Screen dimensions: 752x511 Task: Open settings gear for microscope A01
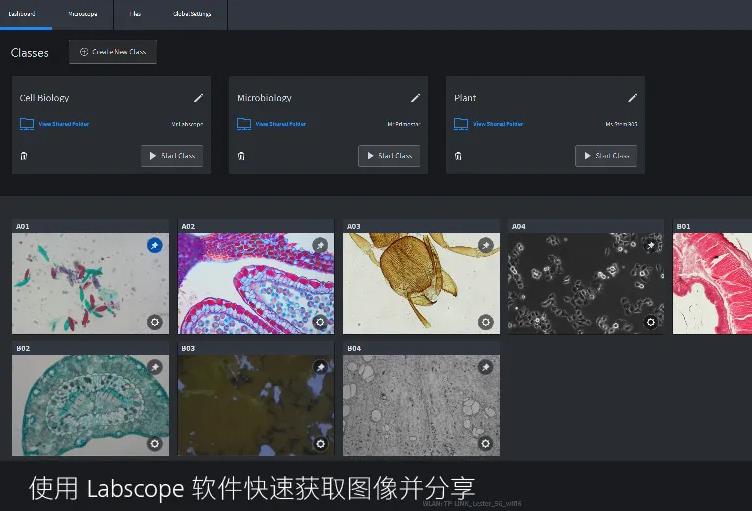tap(154, 322)
